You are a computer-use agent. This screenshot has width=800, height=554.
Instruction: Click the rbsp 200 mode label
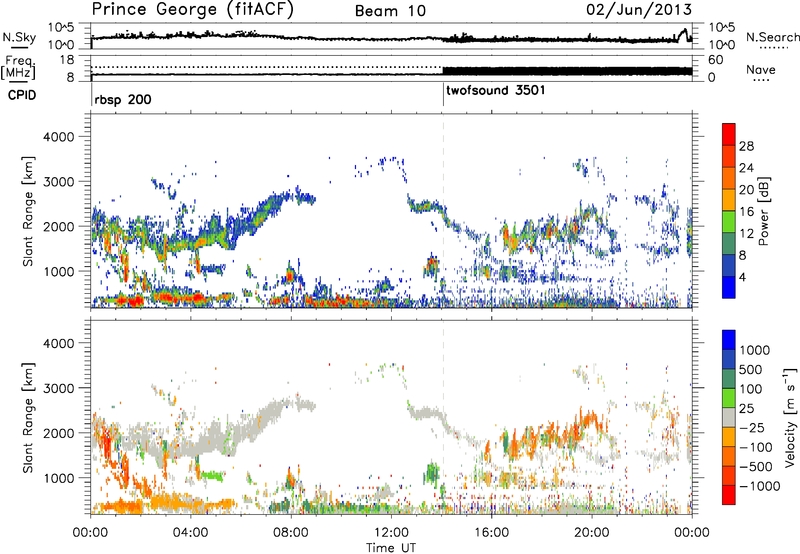tap(123, 99)
